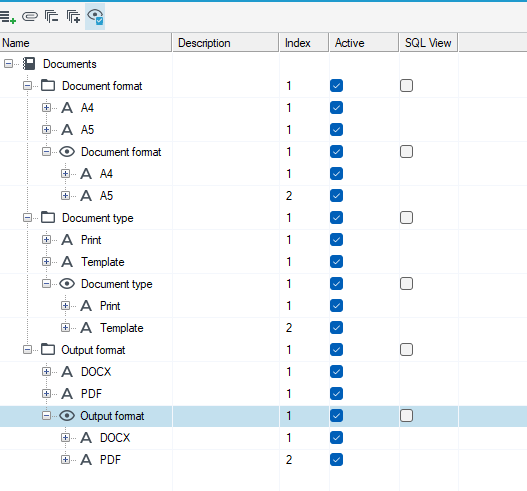Collapse the Document format eye-view node
This screenshot has height=491, width=527.
[46, 152]
